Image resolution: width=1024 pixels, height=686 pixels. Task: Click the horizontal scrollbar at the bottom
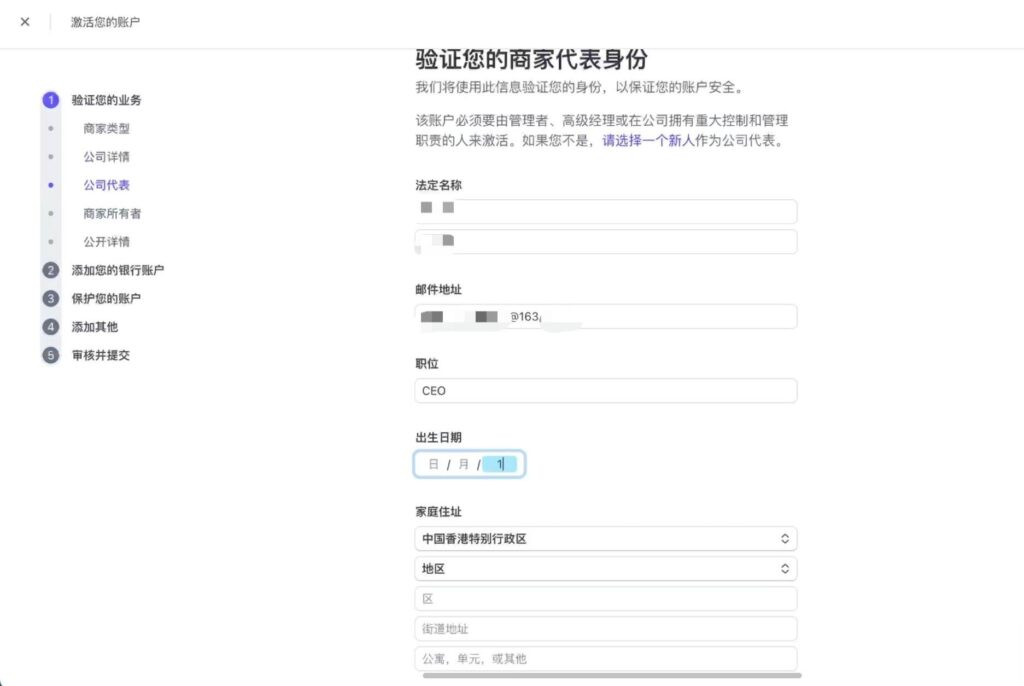click(611, 676)
